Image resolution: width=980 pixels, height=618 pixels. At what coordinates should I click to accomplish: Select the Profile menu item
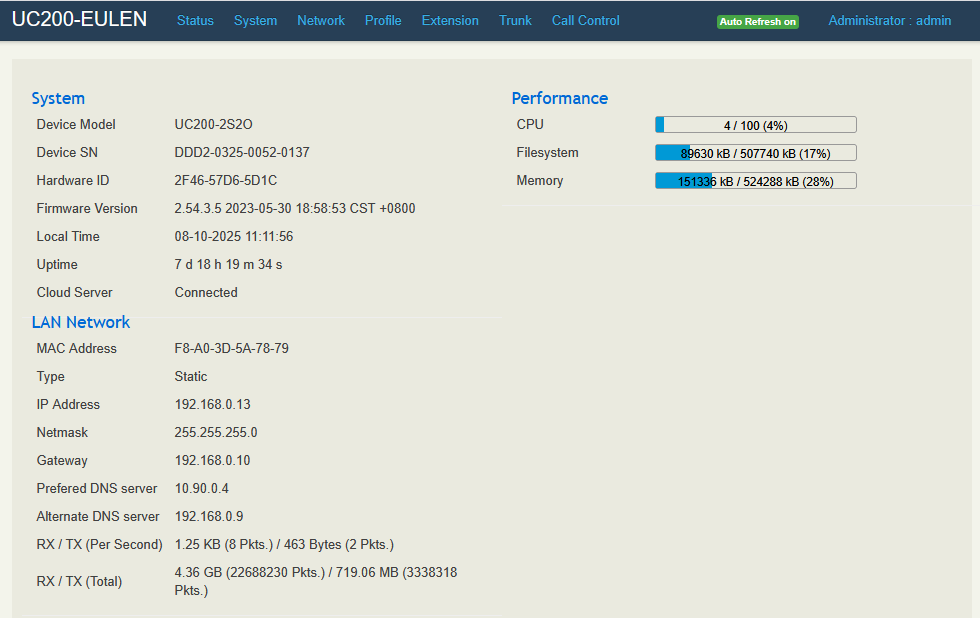(383, 20)
